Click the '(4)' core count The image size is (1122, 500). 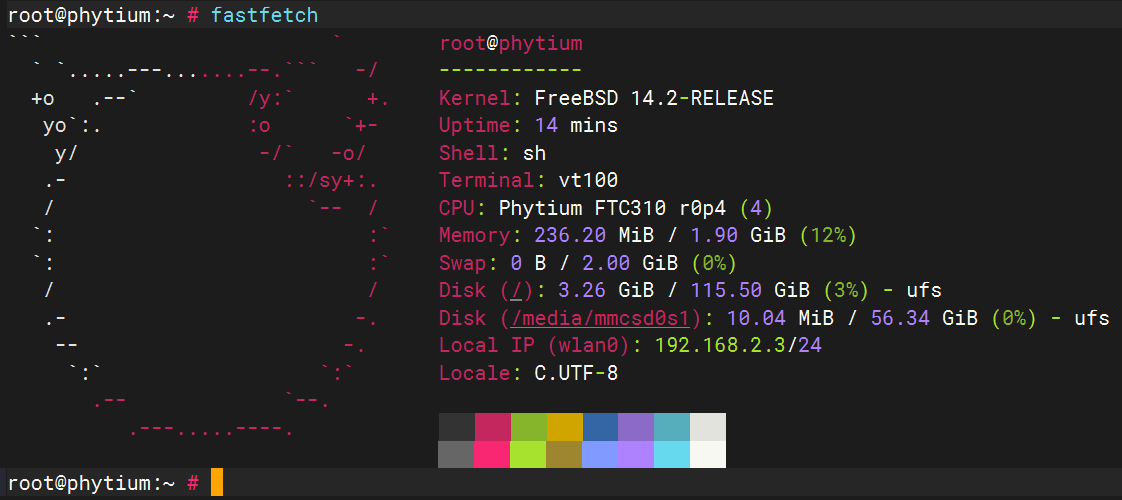[756, 208]
